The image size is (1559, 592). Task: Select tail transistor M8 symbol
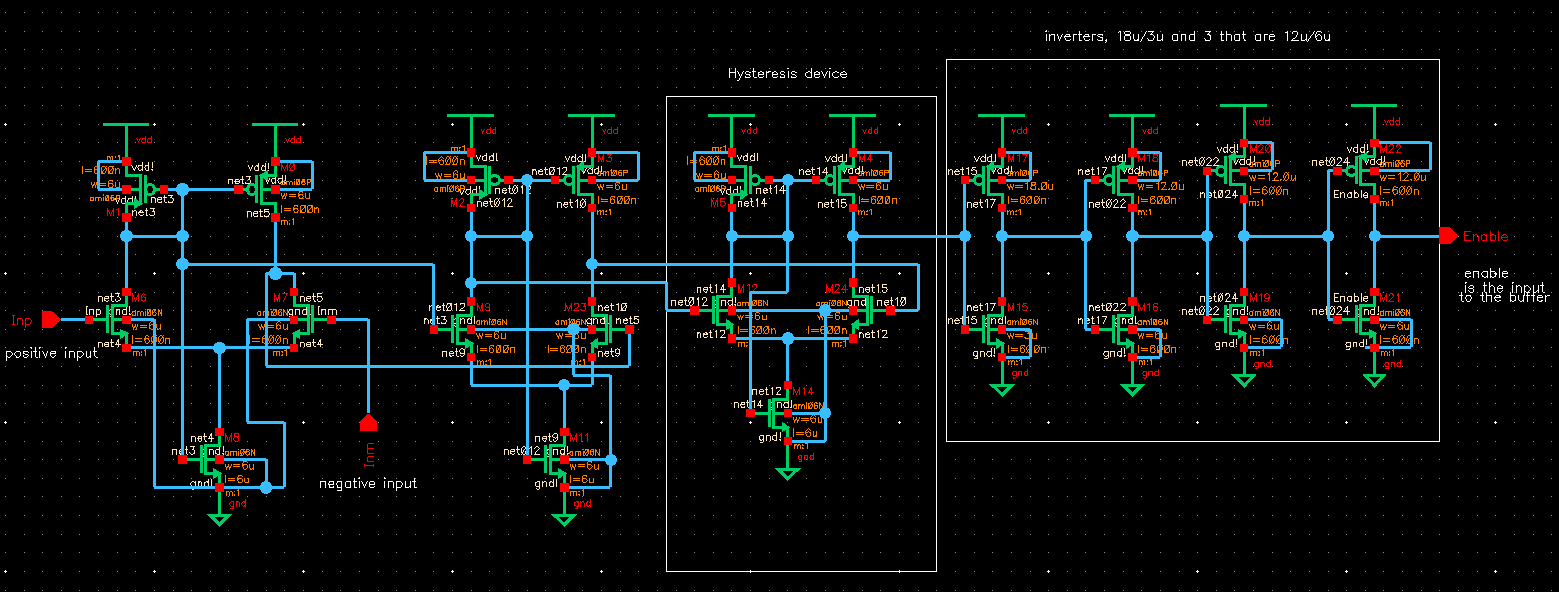coord(212,461)
